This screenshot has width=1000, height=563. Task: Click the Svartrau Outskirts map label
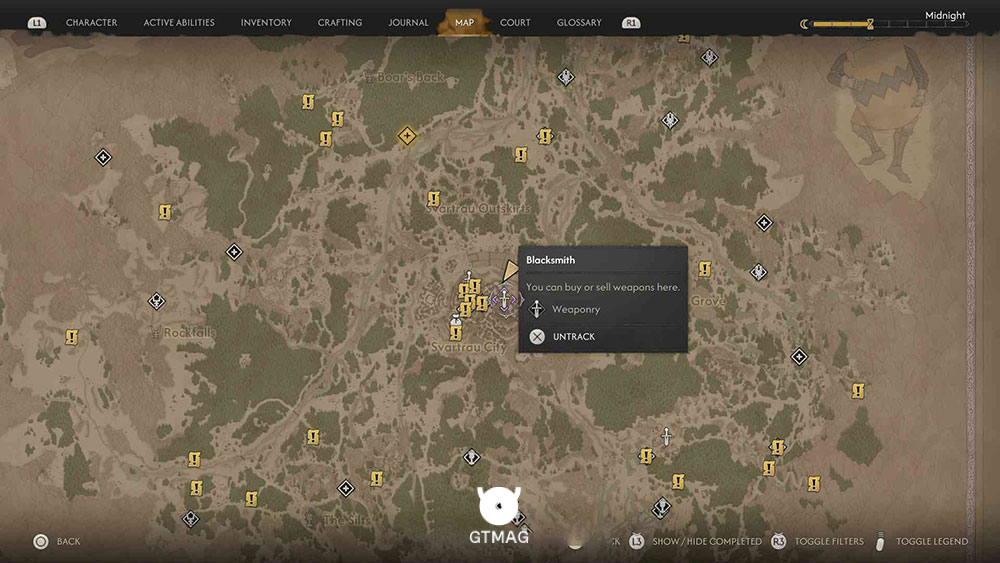click(478, 208)
